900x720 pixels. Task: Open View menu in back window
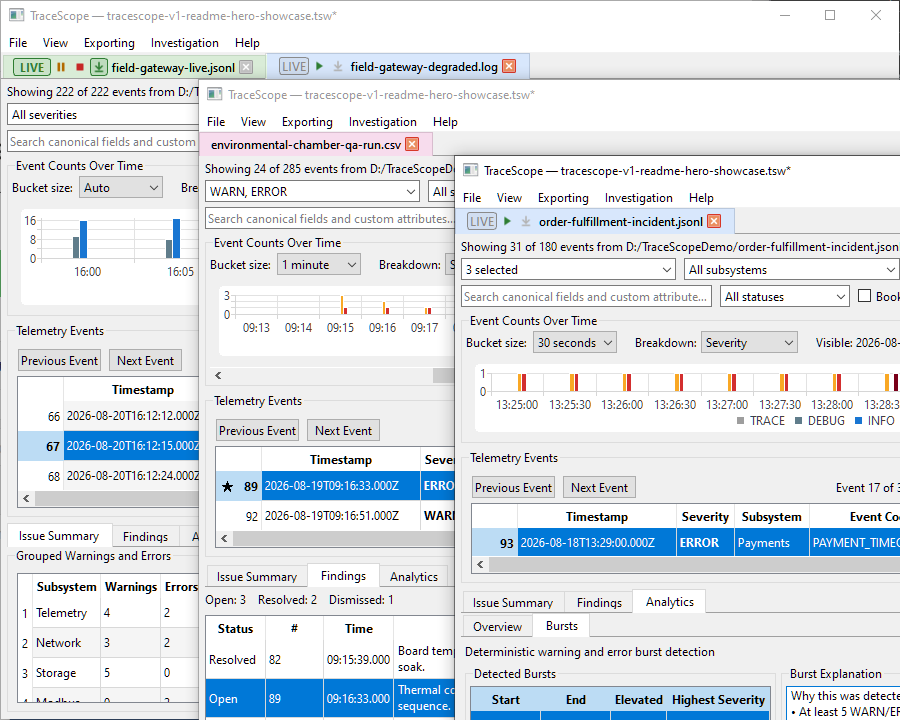pos(55,43)
